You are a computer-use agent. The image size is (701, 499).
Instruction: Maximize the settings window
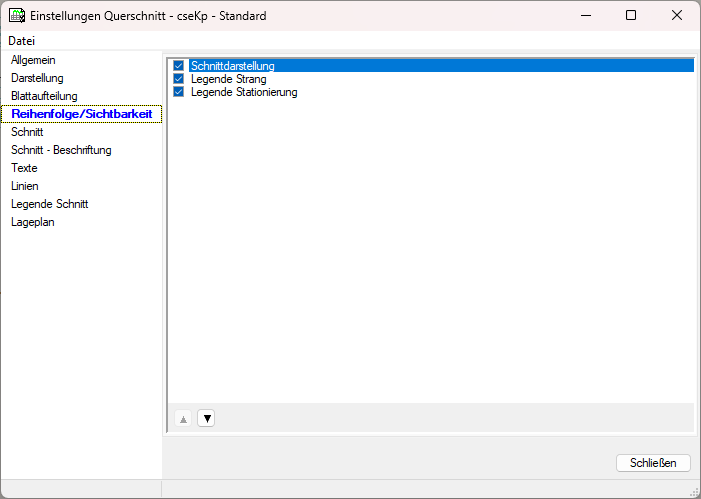point(630,16)
